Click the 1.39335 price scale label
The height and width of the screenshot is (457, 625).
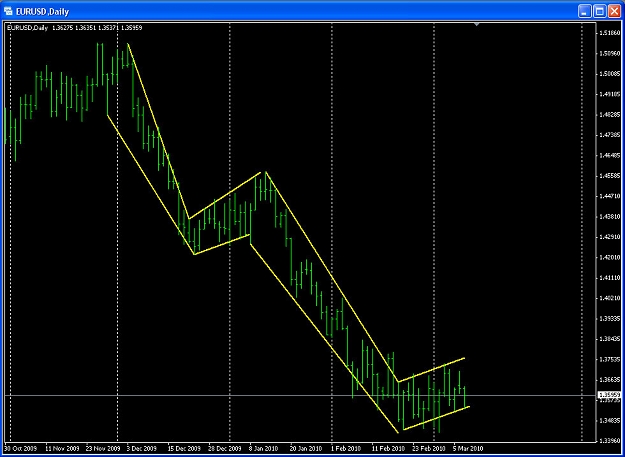(x=609, y=319)
